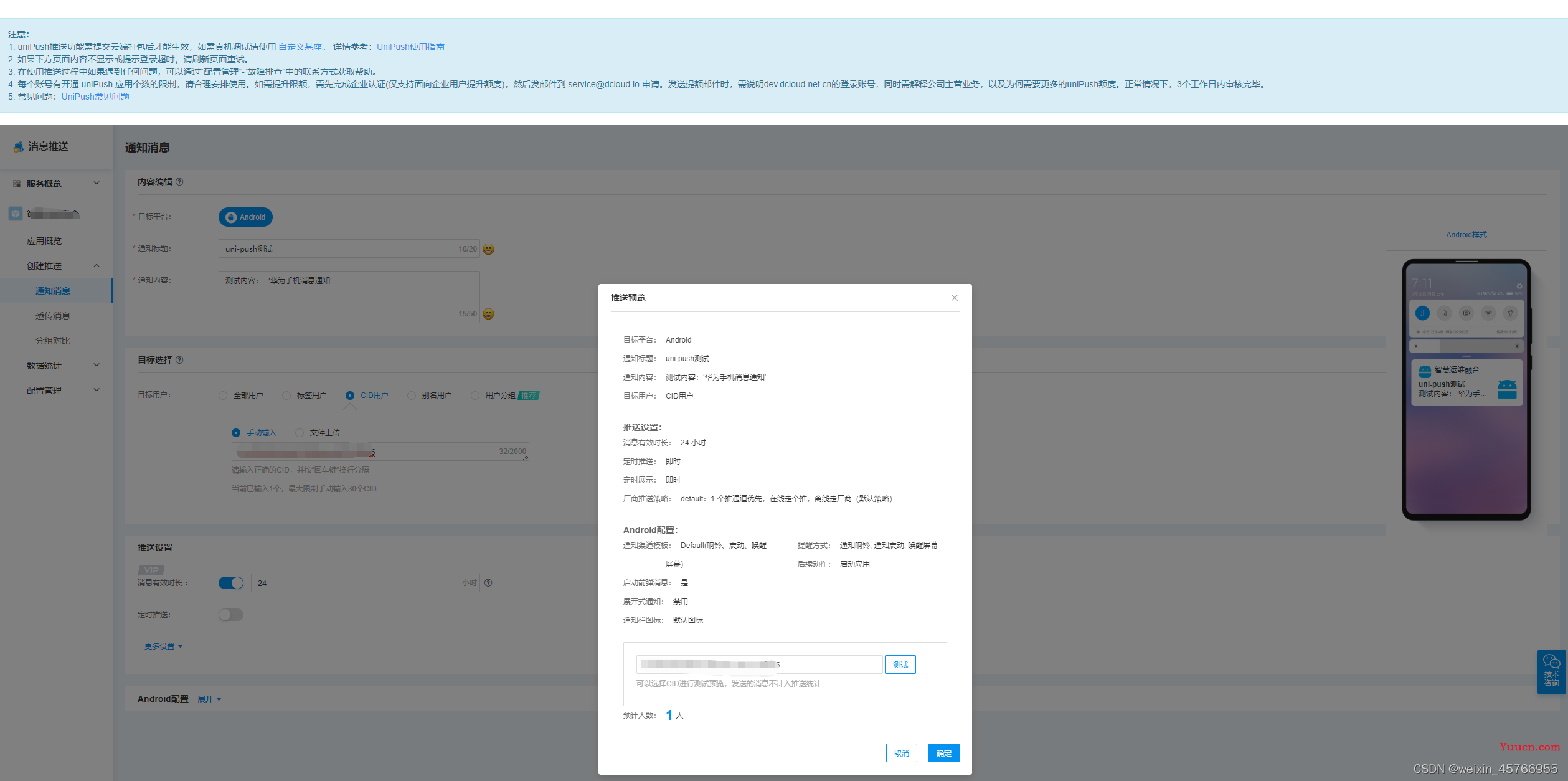The width and height of the screenshot is (1568, 781).
Task: Expand the 更多设置 dropdown
Action: (164, 646)
